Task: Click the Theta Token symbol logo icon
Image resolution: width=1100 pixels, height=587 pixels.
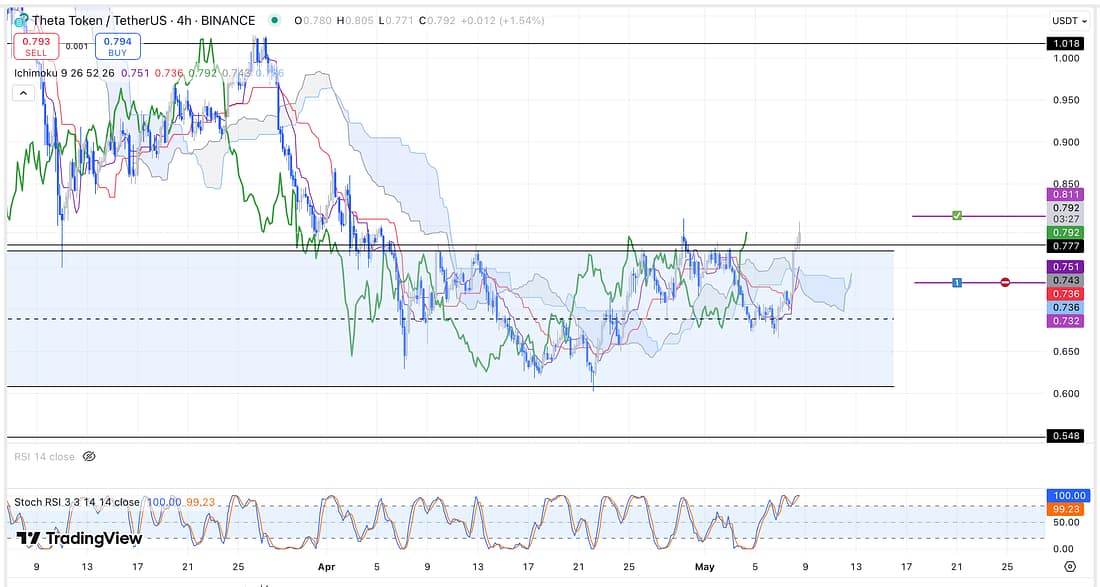Action: click(x=21, y=20)
